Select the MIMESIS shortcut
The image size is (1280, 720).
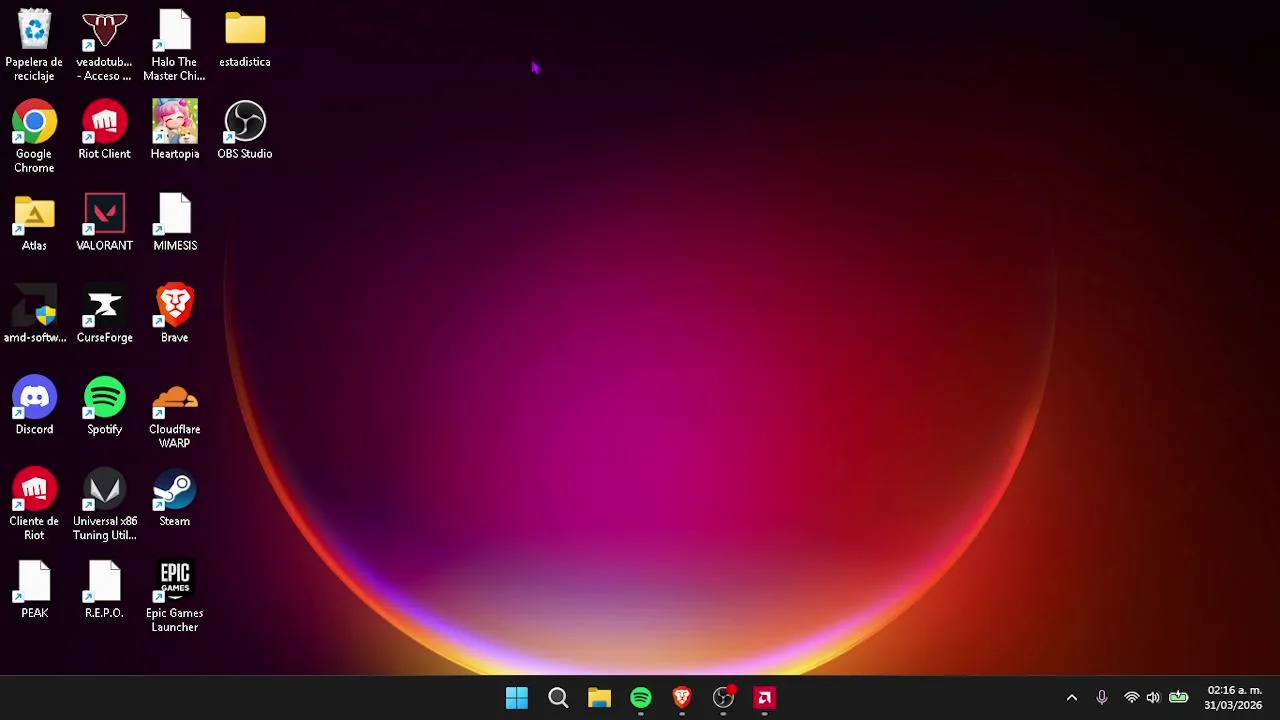click(175, 222)
